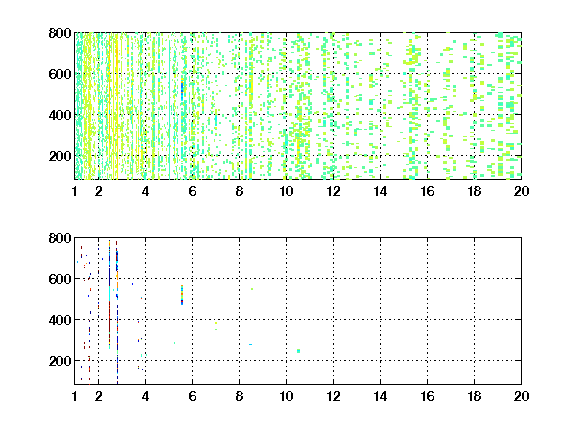This screenshot has height=432, width=576.
Task: Click x-axis label 1 on top plot
Action: tap(75, 191)
